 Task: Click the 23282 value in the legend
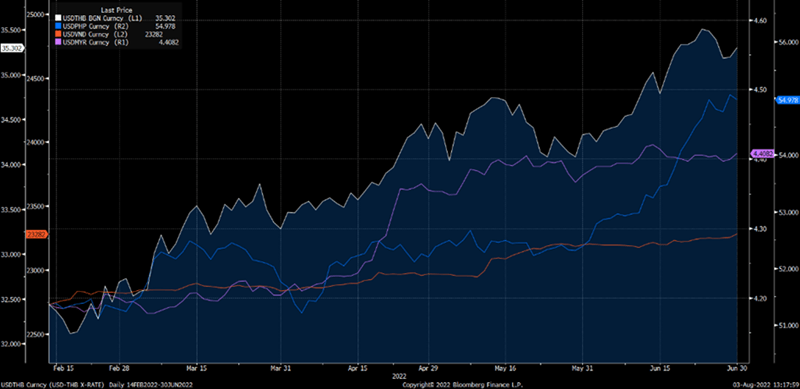click(154, 34)
